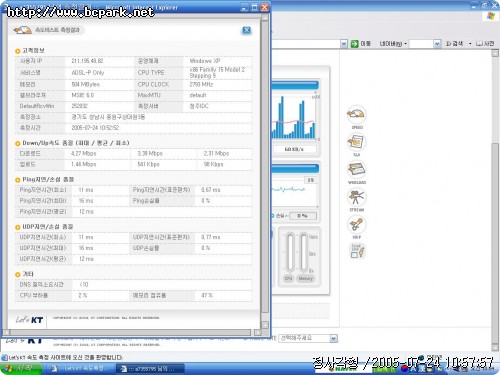Select the "1.44 Mbps" max upload value
Viewport: 500px width, 375px height.
click(83, 164)
